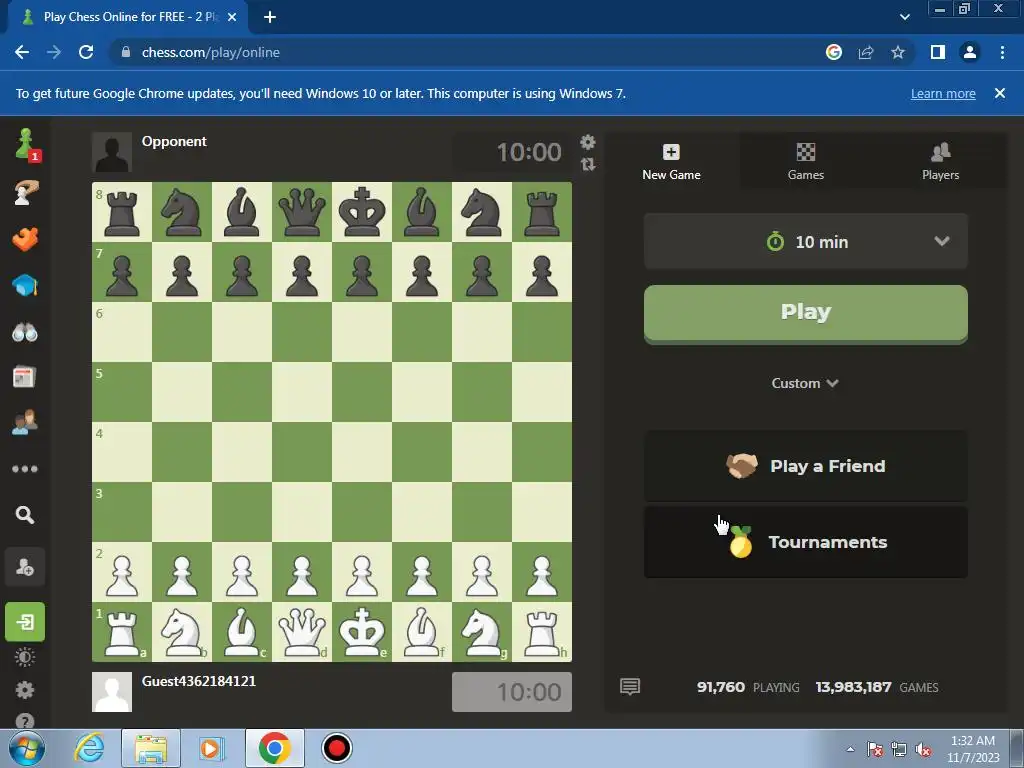Image resolution: width=1024 pixels, height=768 pixels.
Task: Launch Internet Explorer from taskbar
Action: click(x=89, y=748)
